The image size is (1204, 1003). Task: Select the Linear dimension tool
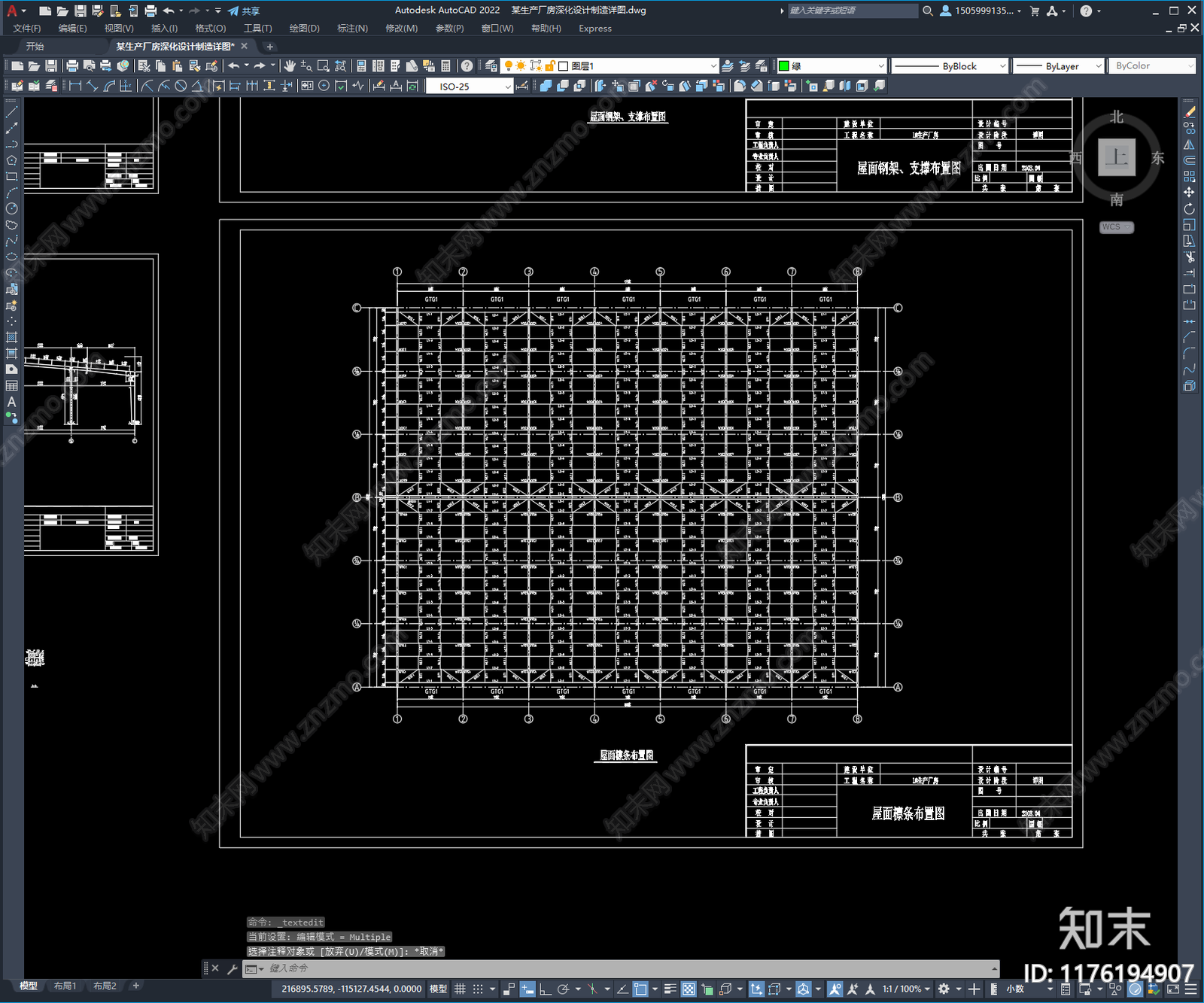pos(75,86)
